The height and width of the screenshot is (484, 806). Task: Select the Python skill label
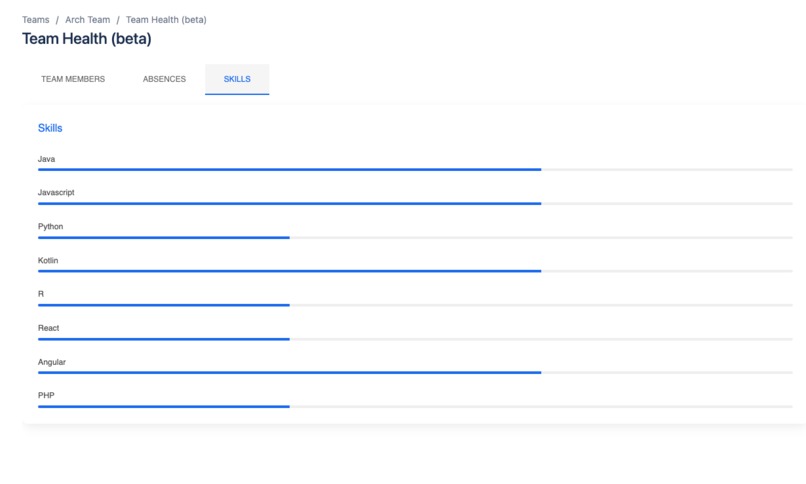point(50,227)
